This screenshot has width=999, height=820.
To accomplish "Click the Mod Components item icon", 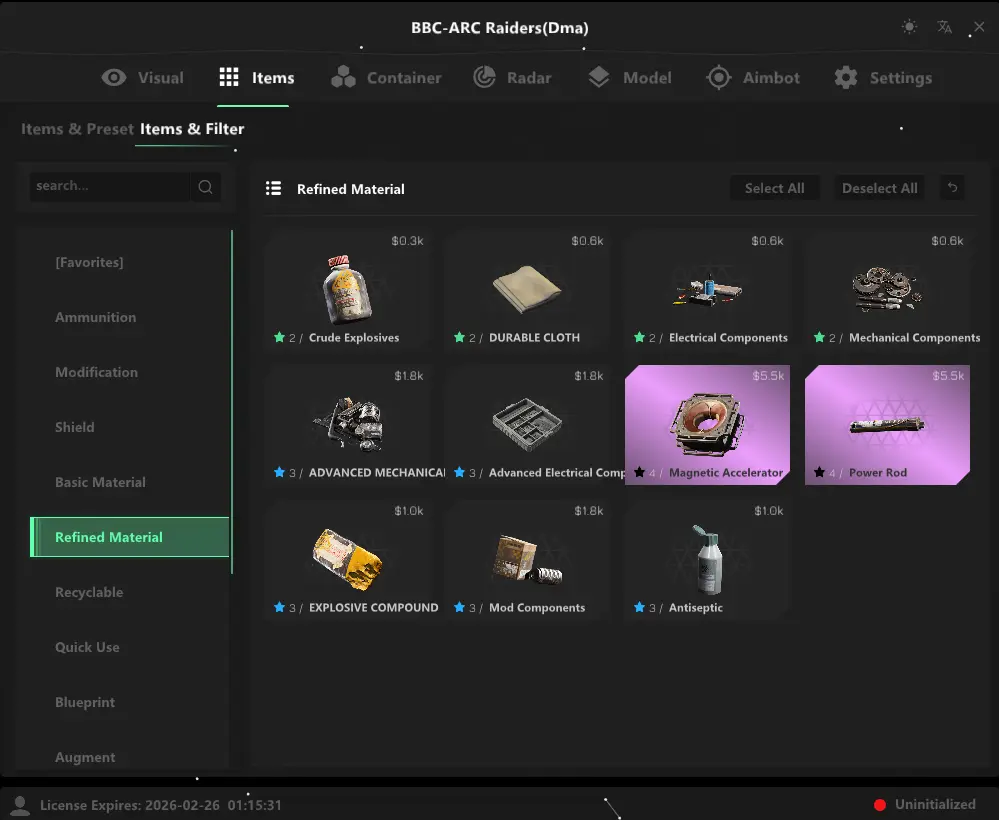I will pos(527,560).
